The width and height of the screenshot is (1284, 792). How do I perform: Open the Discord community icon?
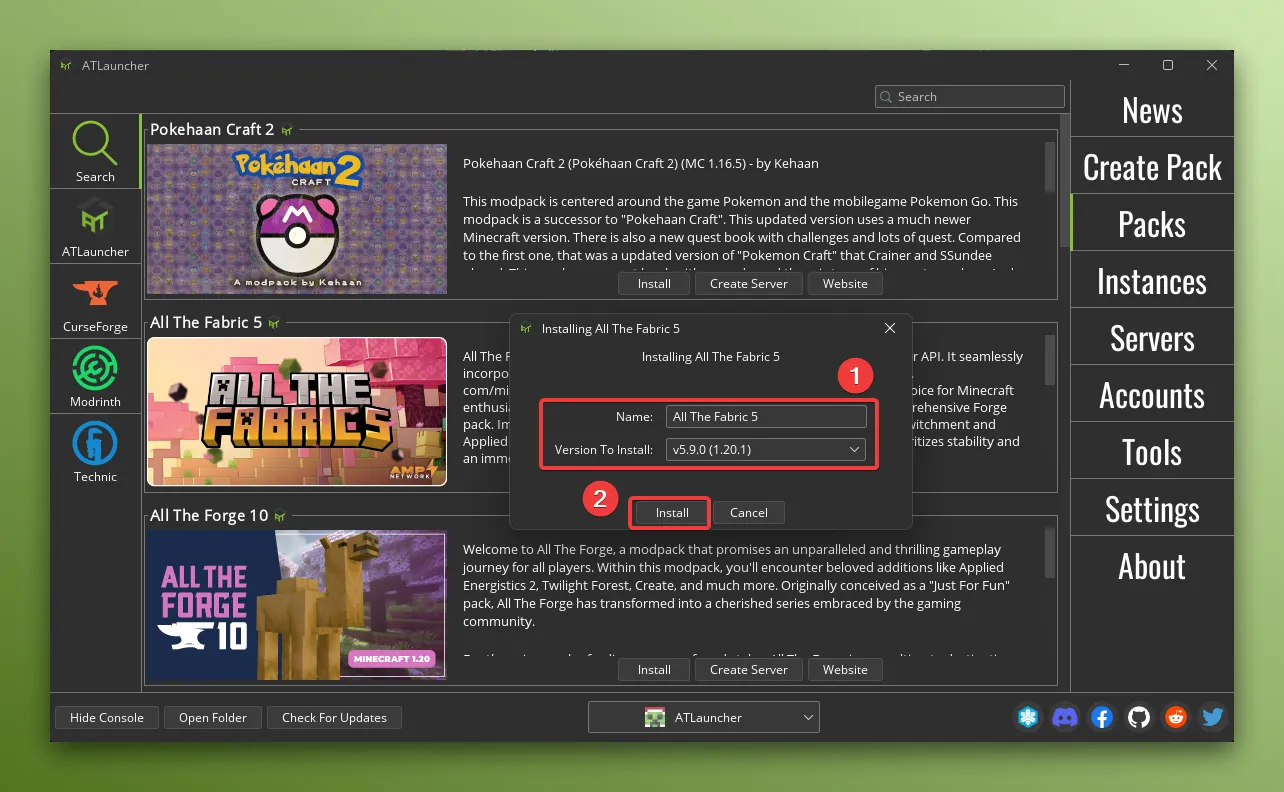pos(1065,717)
